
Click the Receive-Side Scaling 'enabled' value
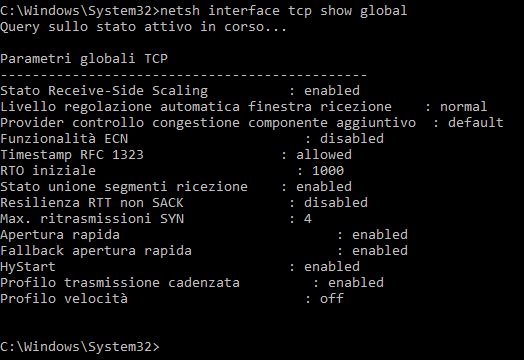click(332, 91)
